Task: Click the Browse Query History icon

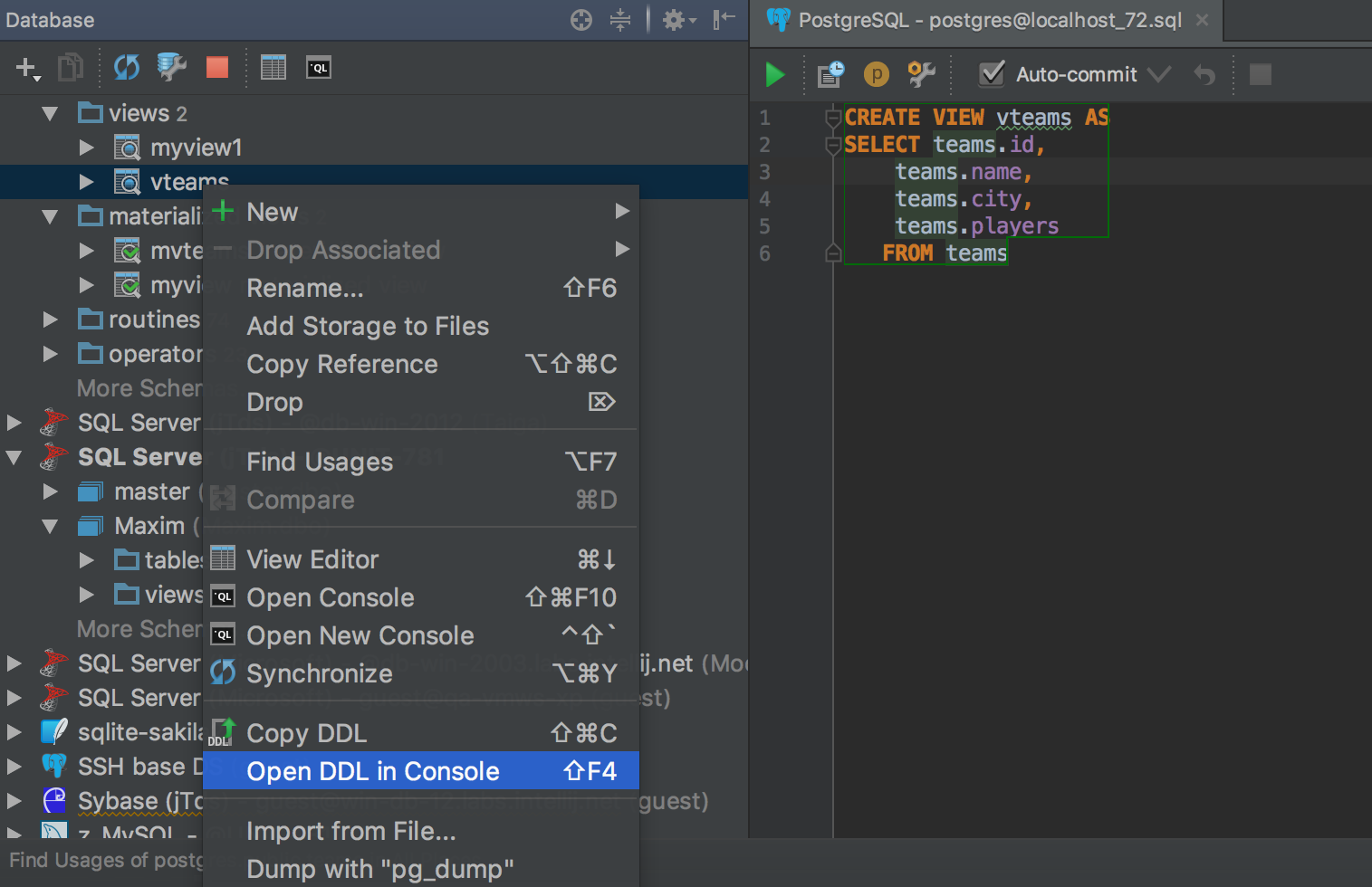Action: [830, 74]
